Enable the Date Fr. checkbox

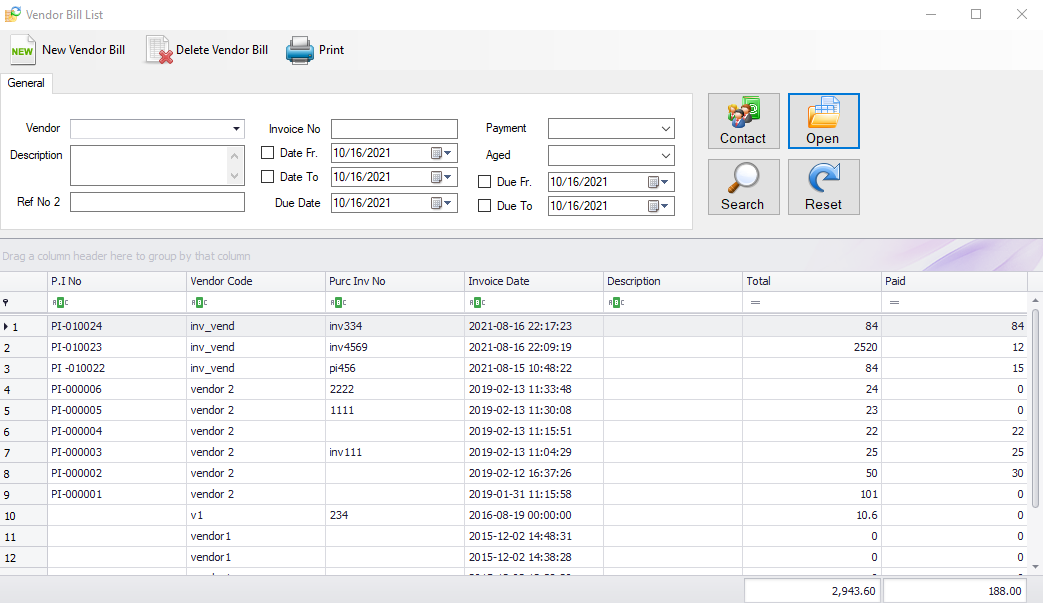pyautogui.click(x=267, y=153)
